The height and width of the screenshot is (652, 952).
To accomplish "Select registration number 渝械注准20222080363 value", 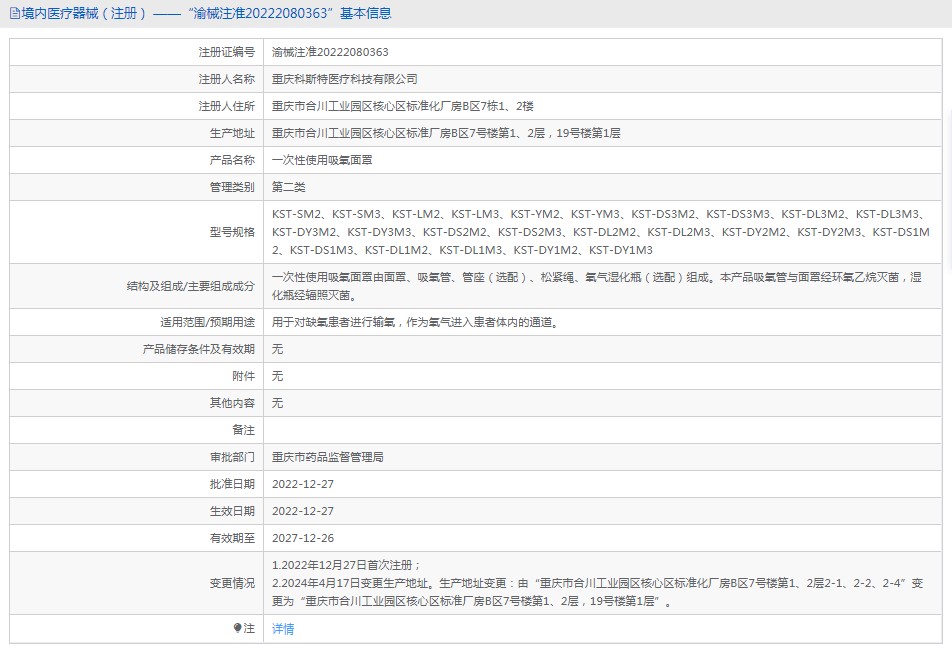I will pos(330,52).
